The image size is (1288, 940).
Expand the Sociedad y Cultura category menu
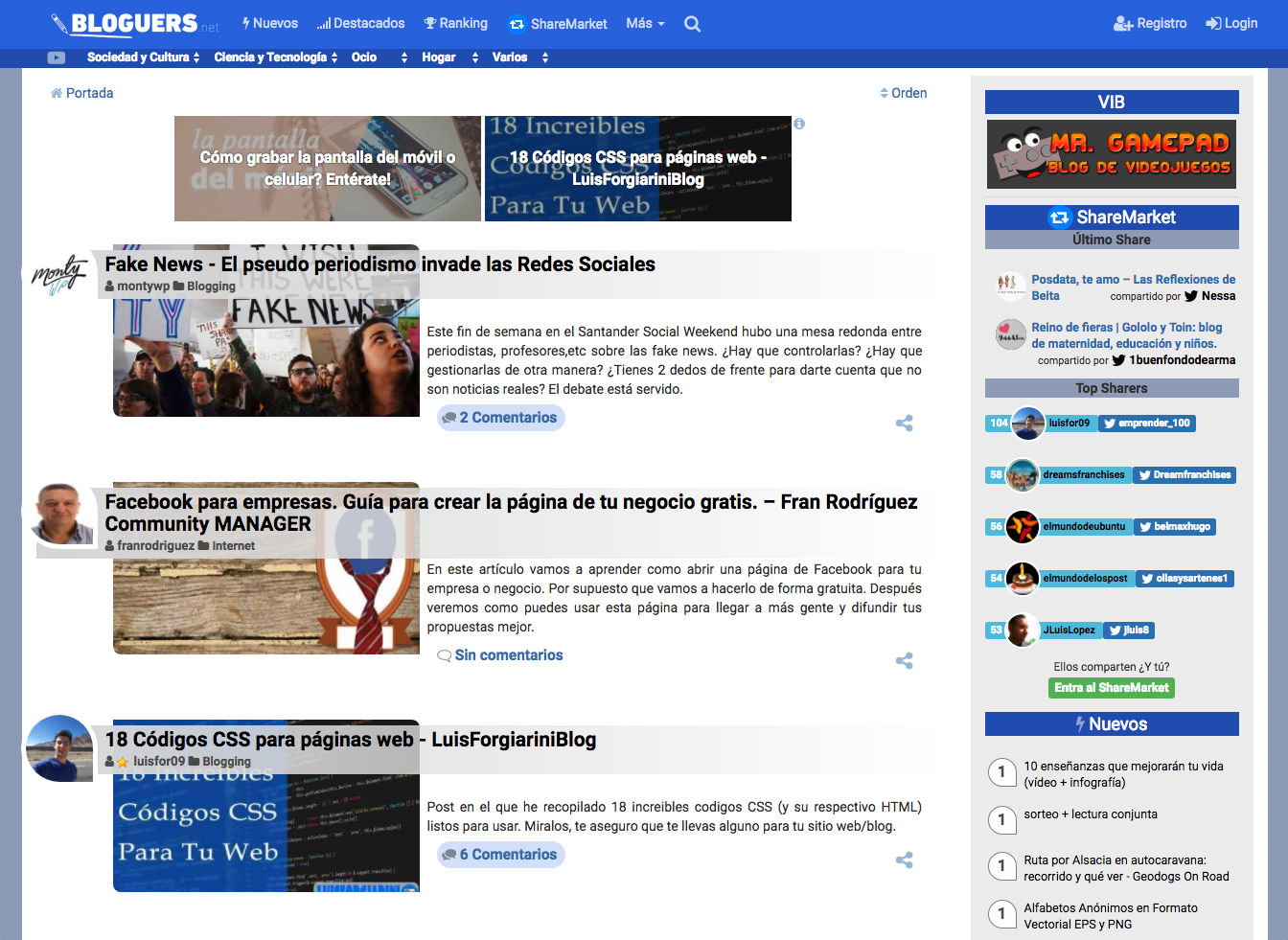coord(143,57)
